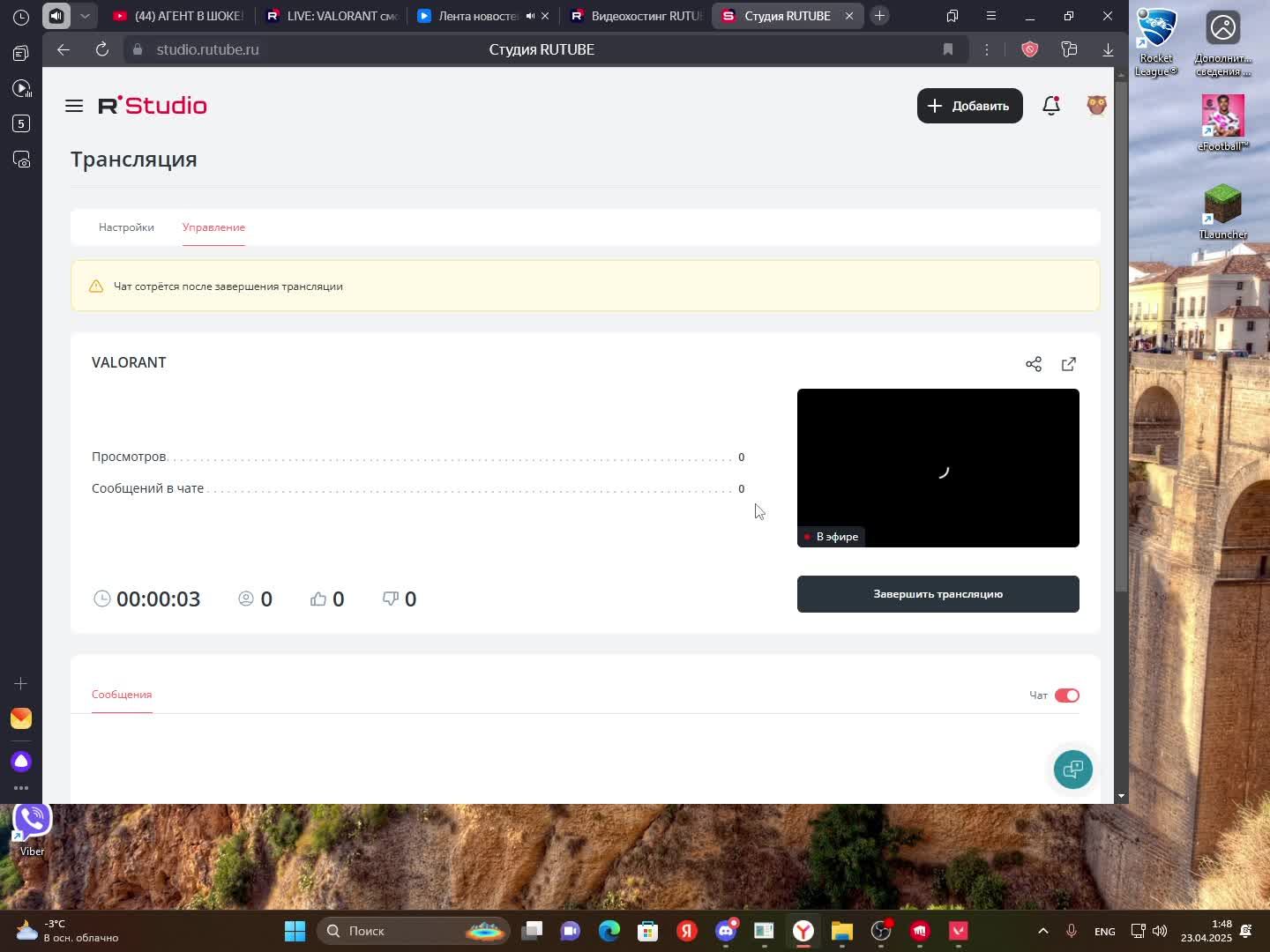The height and width of the screenshot is (952, 1270).
Task: Open browser downloads
Action: [1108, 49]
